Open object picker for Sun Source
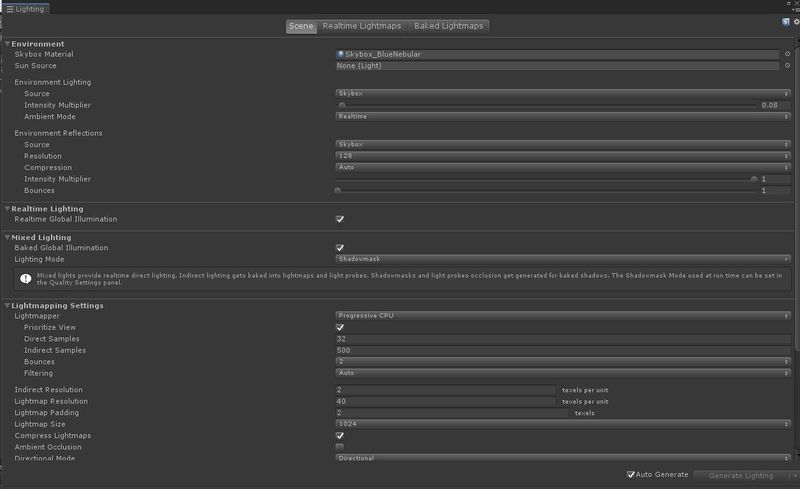Screen dimensions: 800x489 (787, 66)
